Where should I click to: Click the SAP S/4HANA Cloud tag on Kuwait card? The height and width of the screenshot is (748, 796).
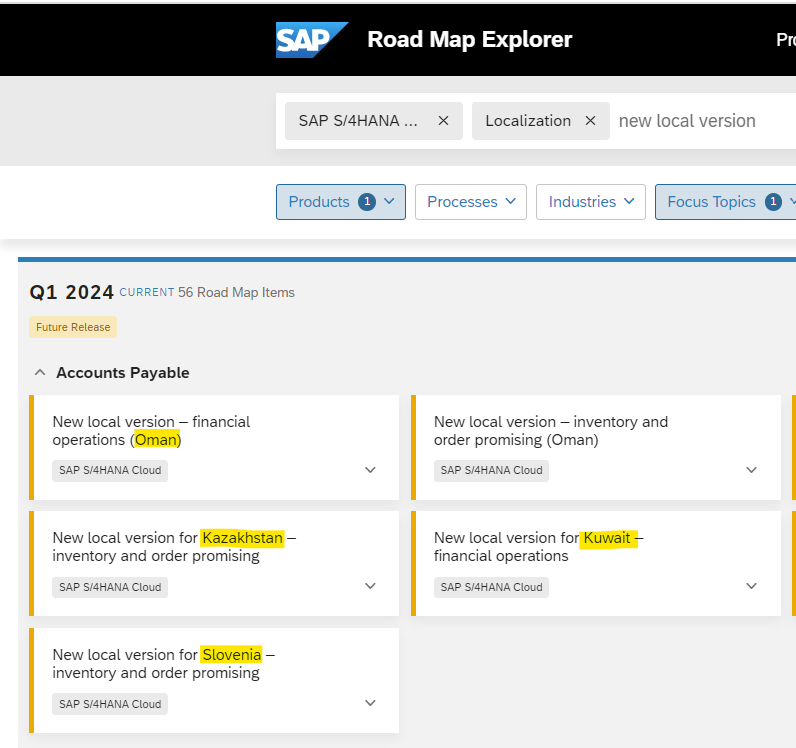click(x=491, y=587)
